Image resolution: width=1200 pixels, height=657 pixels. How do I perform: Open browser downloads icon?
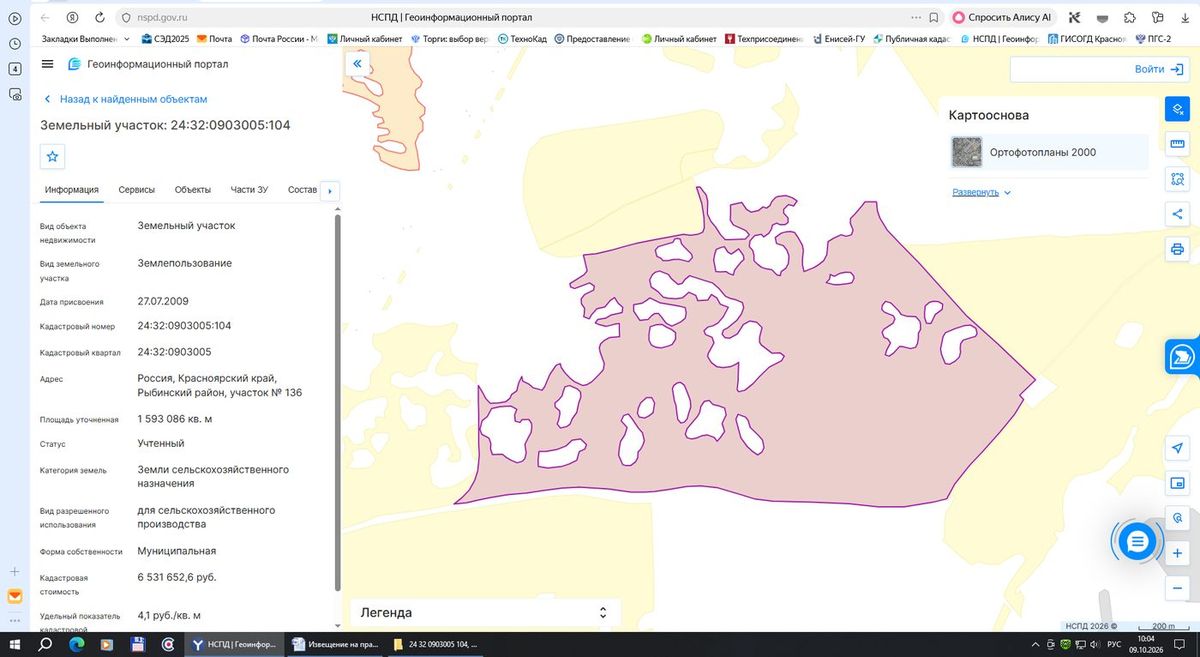coord(1184,17)
